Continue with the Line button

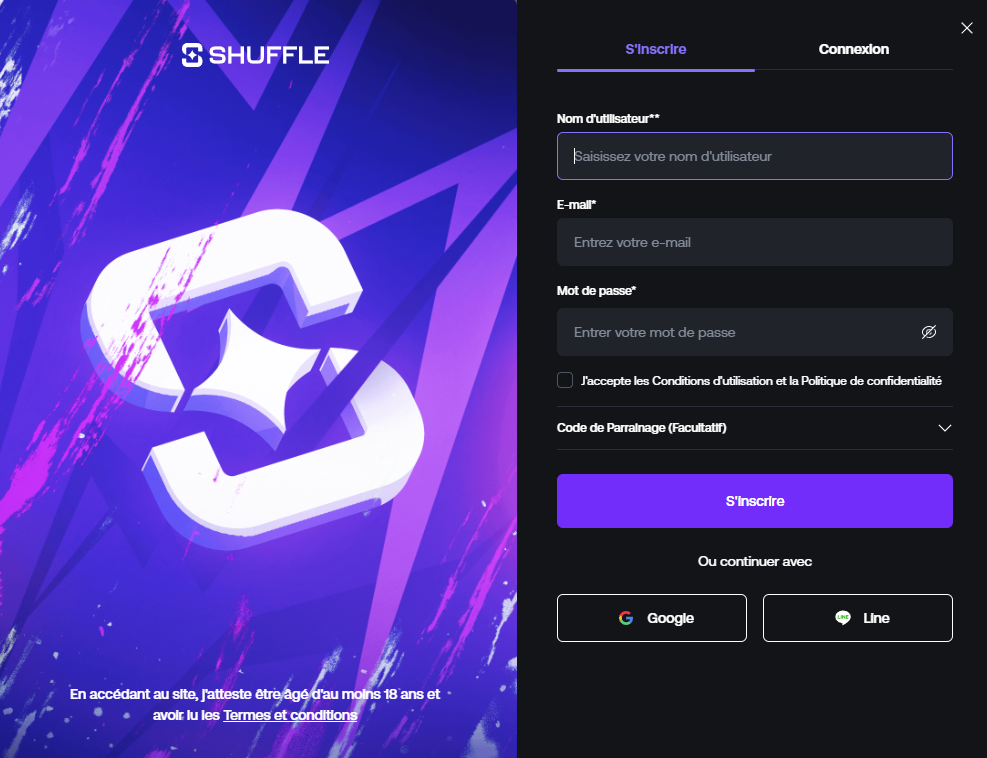pyautogui.click(x=857, y=618)
